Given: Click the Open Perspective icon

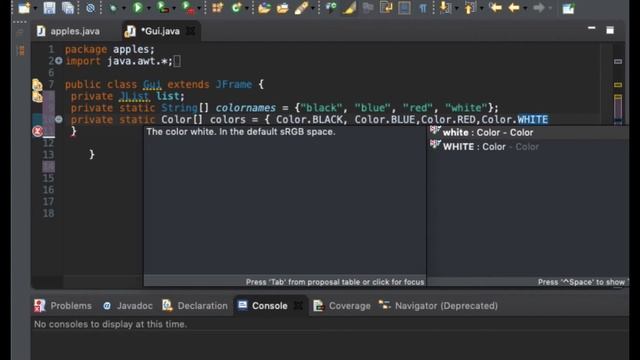Looking at the screenshot, I should [568, 8].
